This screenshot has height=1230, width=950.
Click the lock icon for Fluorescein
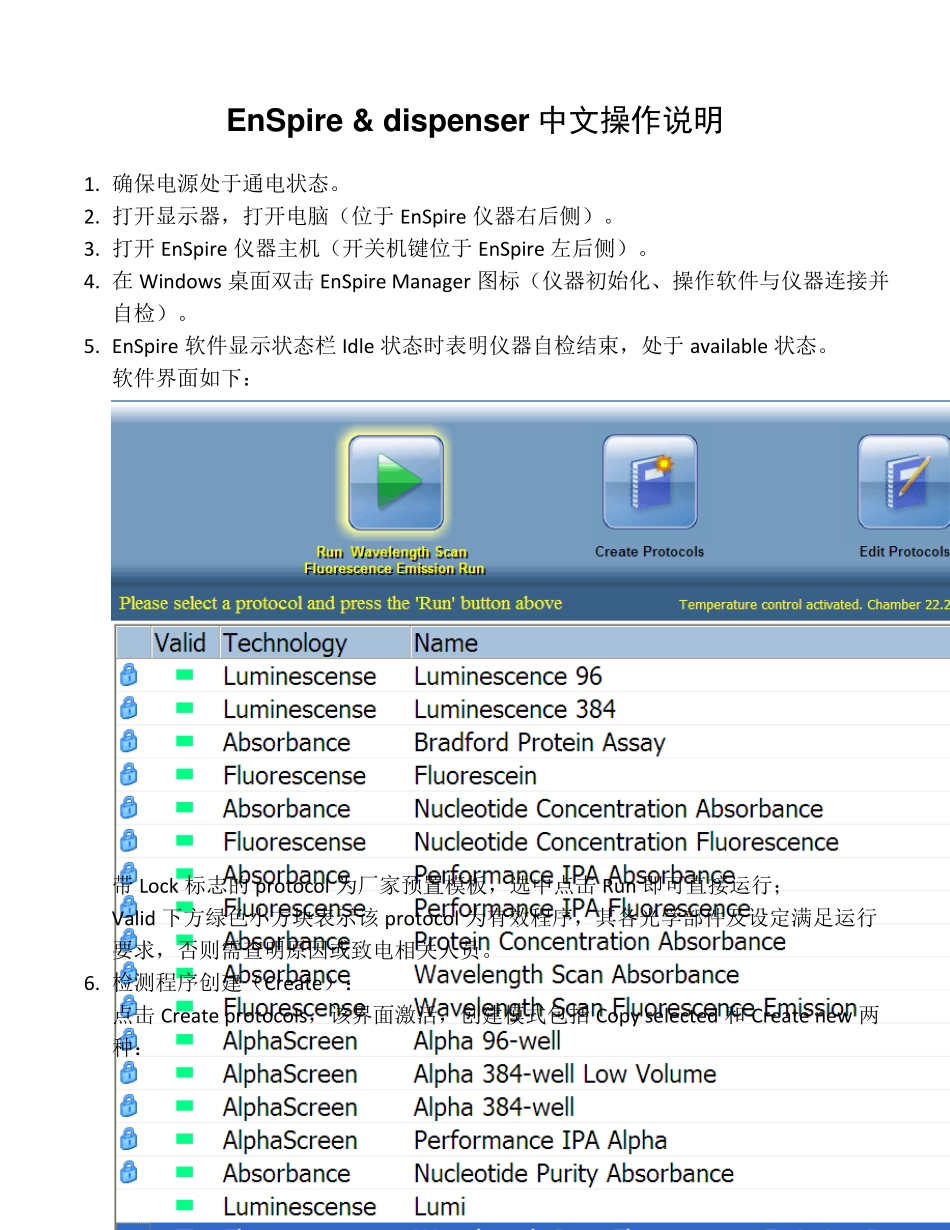tap(129, 775)
